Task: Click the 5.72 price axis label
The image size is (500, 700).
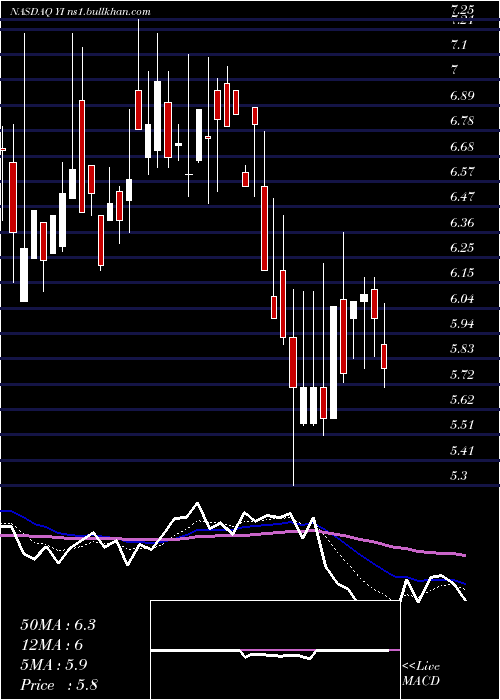Action: [463, 375]
